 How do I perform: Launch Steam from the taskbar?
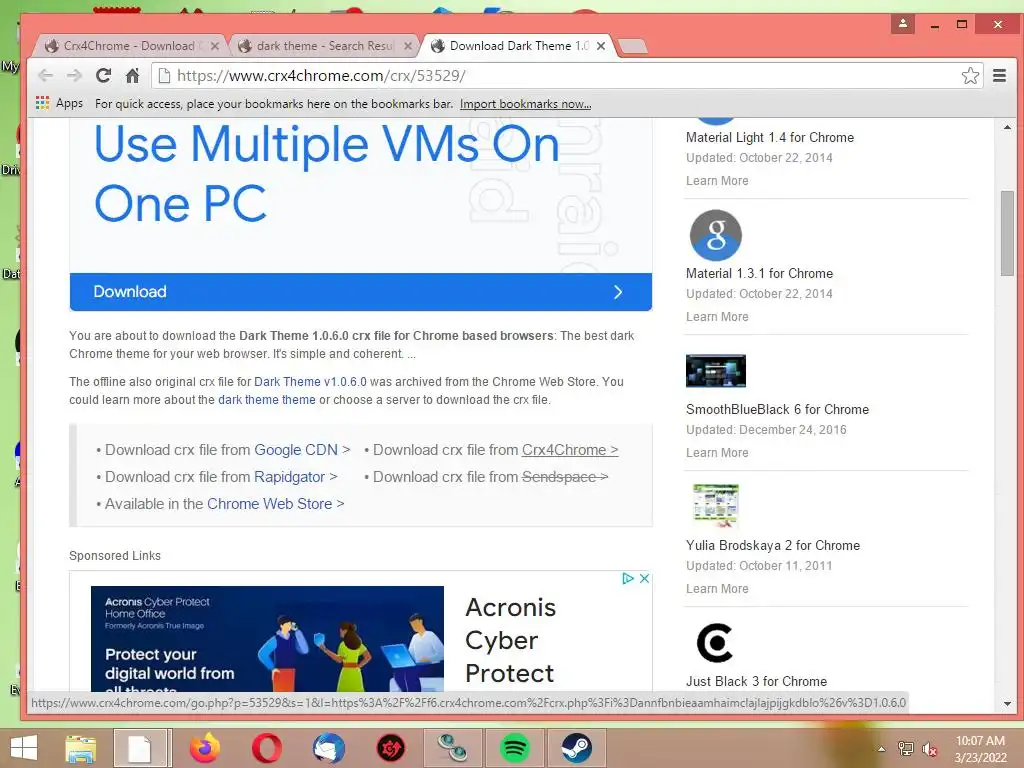[x=577, y=748]
